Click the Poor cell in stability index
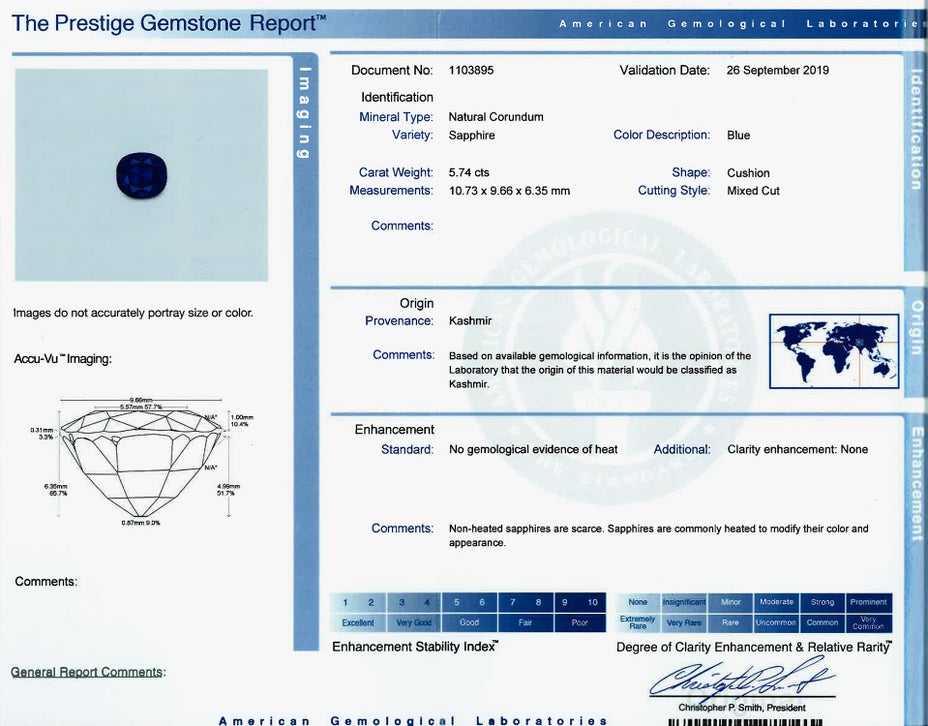 [579, 622]
